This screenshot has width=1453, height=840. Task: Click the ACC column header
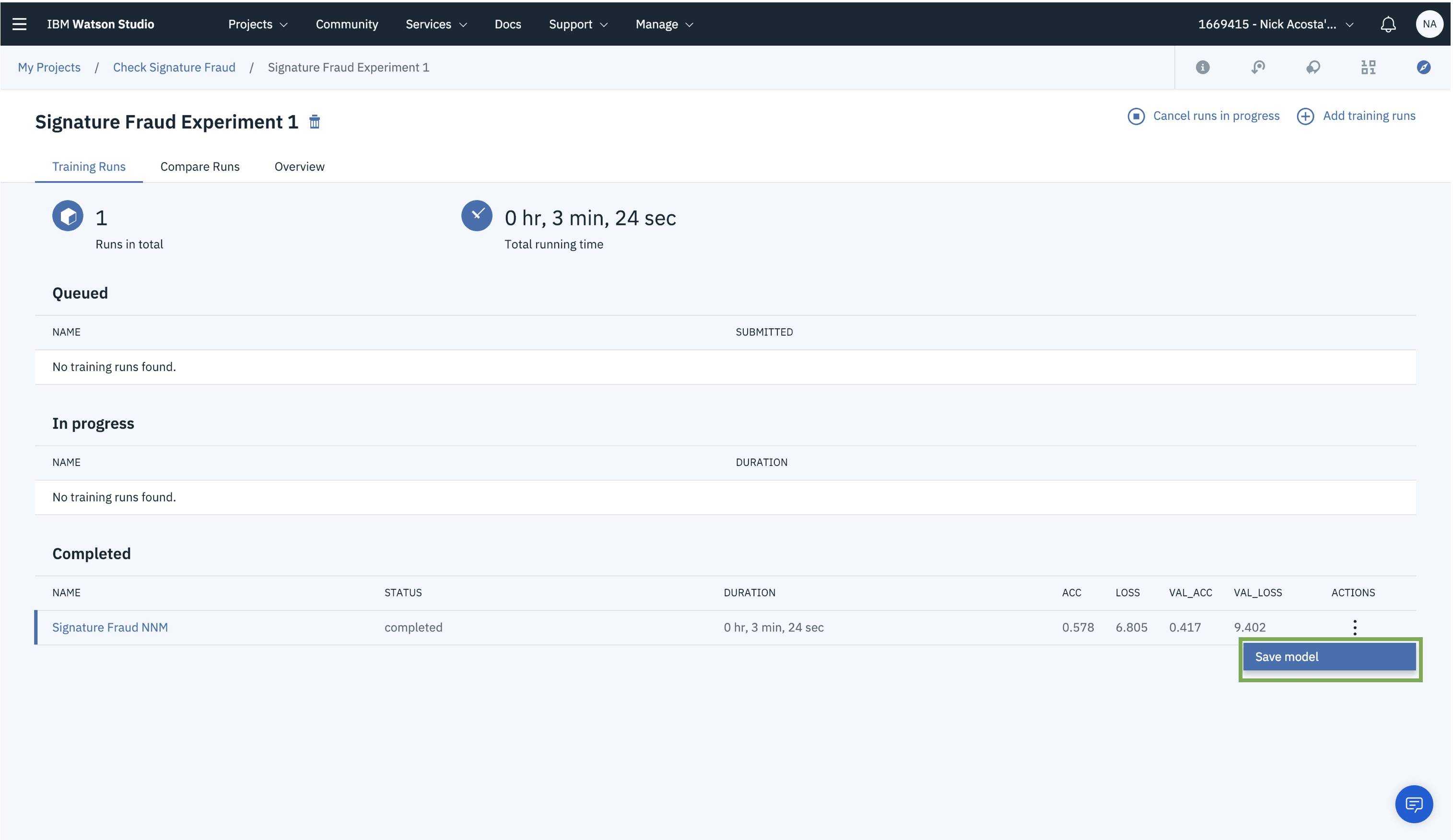click(x=1071, y=593)
